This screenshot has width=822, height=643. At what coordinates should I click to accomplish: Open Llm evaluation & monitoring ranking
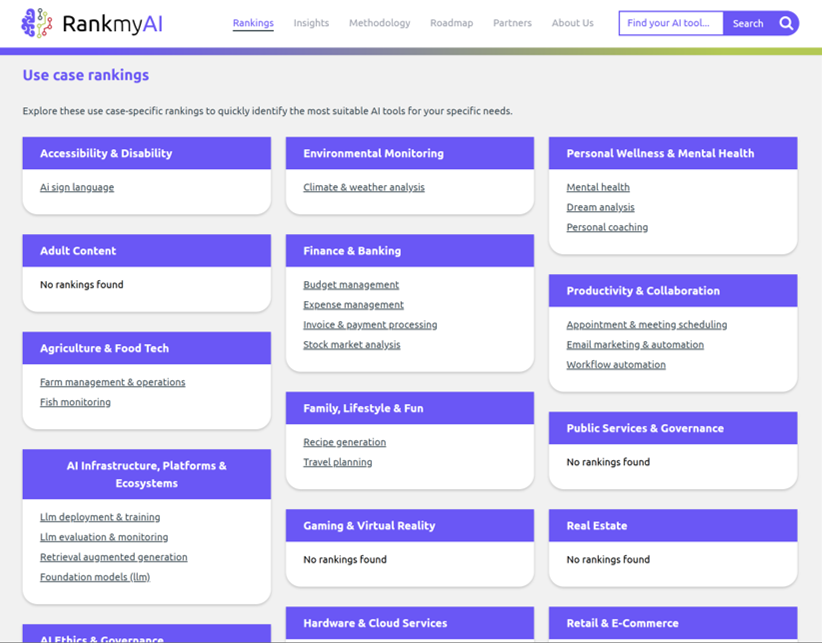pyautogui.click(x=104, y=537)
